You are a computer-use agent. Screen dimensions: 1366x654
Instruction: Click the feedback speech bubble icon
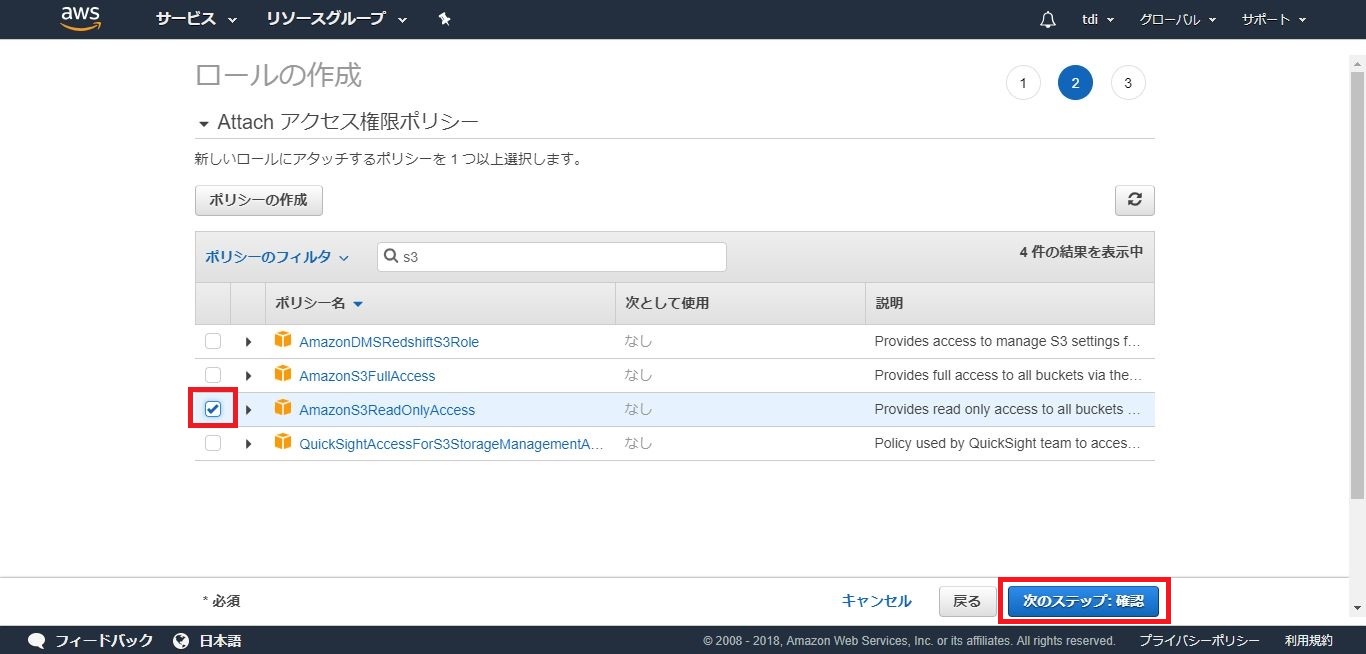coord(37,640)
